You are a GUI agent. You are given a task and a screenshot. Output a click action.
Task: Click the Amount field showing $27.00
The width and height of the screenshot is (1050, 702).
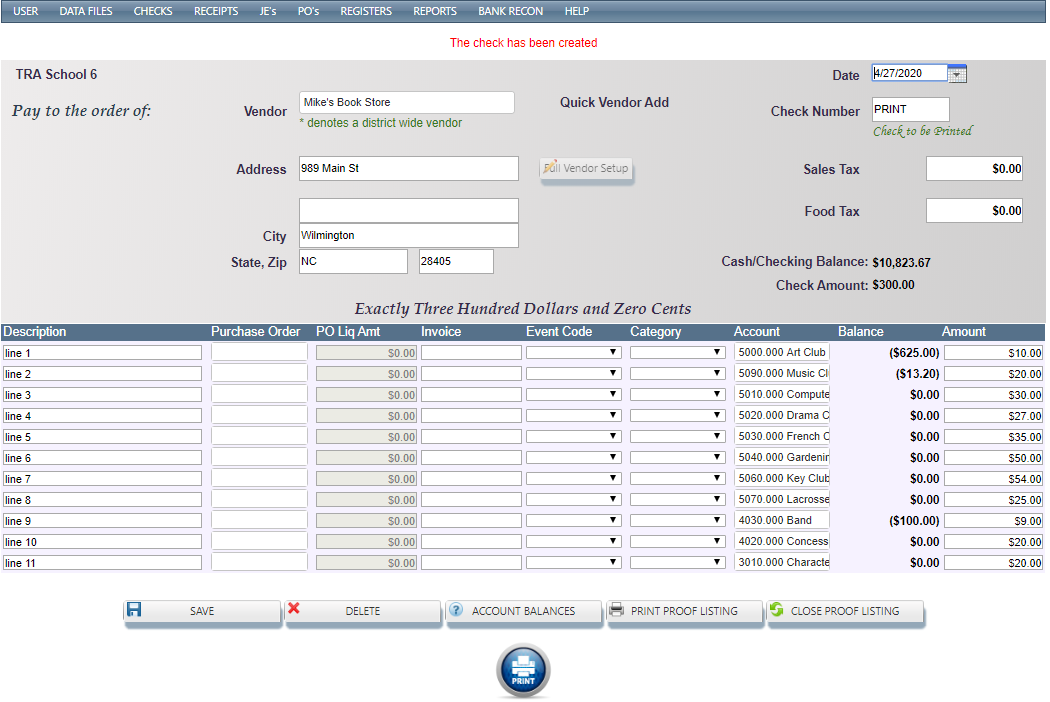tap(994, 416)
